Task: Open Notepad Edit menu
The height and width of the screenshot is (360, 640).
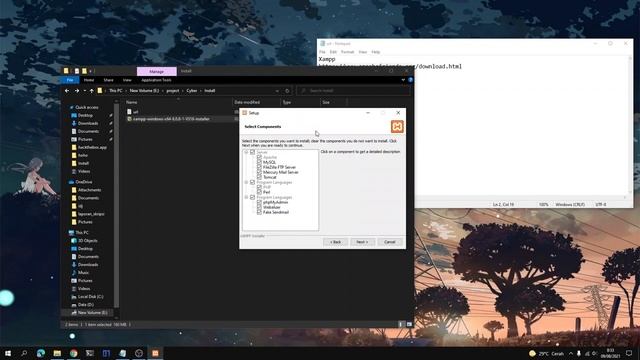Action: (333, 52)
